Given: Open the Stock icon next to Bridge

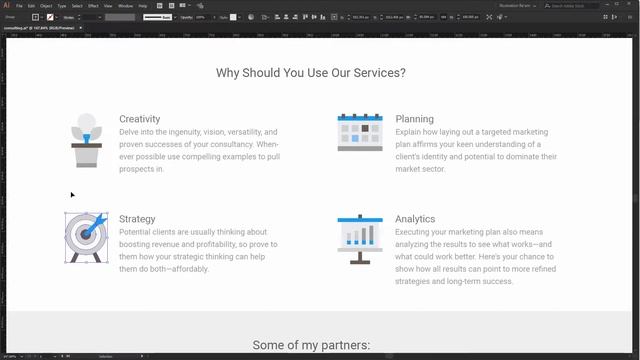Looking at the screenshot, I should tap(171, 6).
